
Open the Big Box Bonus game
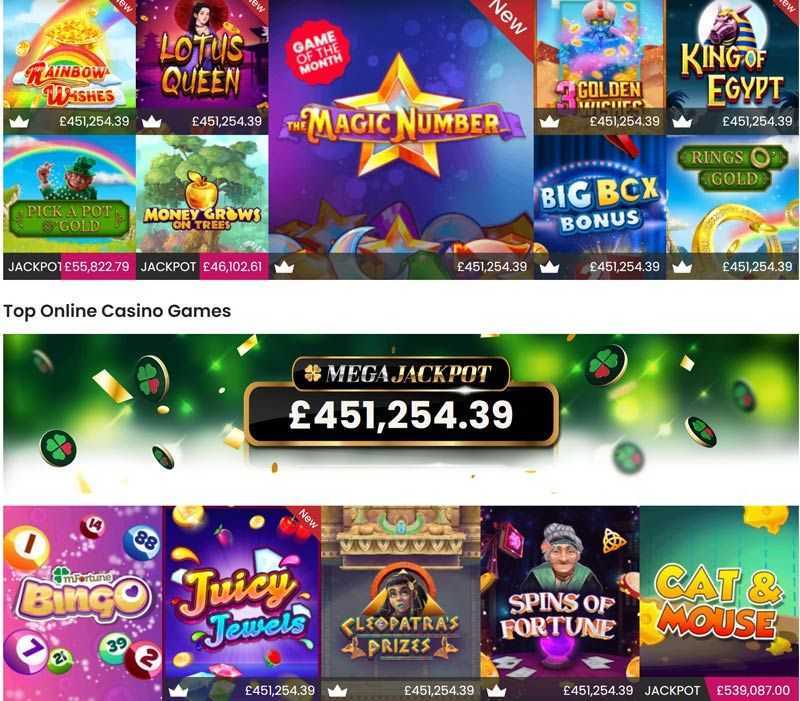600,207
